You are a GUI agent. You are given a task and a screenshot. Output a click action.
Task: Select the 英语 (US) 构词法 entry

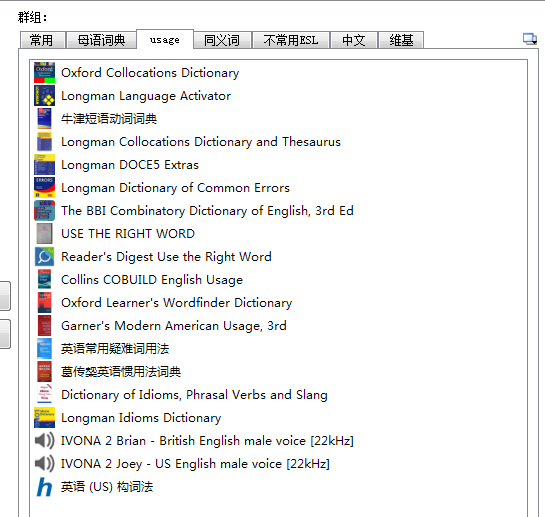click(278, 486)
